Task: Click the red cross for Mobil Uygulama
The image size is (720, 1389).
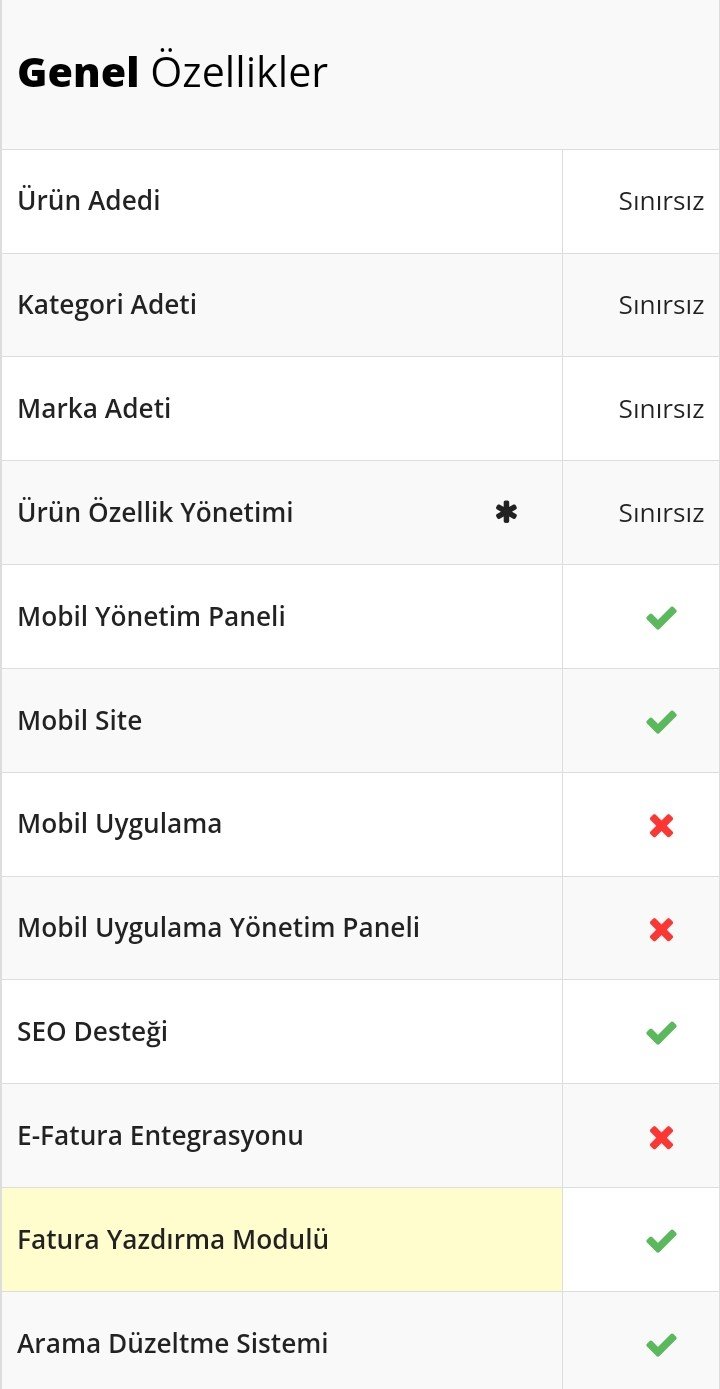Action: click(x=661, y=825)
